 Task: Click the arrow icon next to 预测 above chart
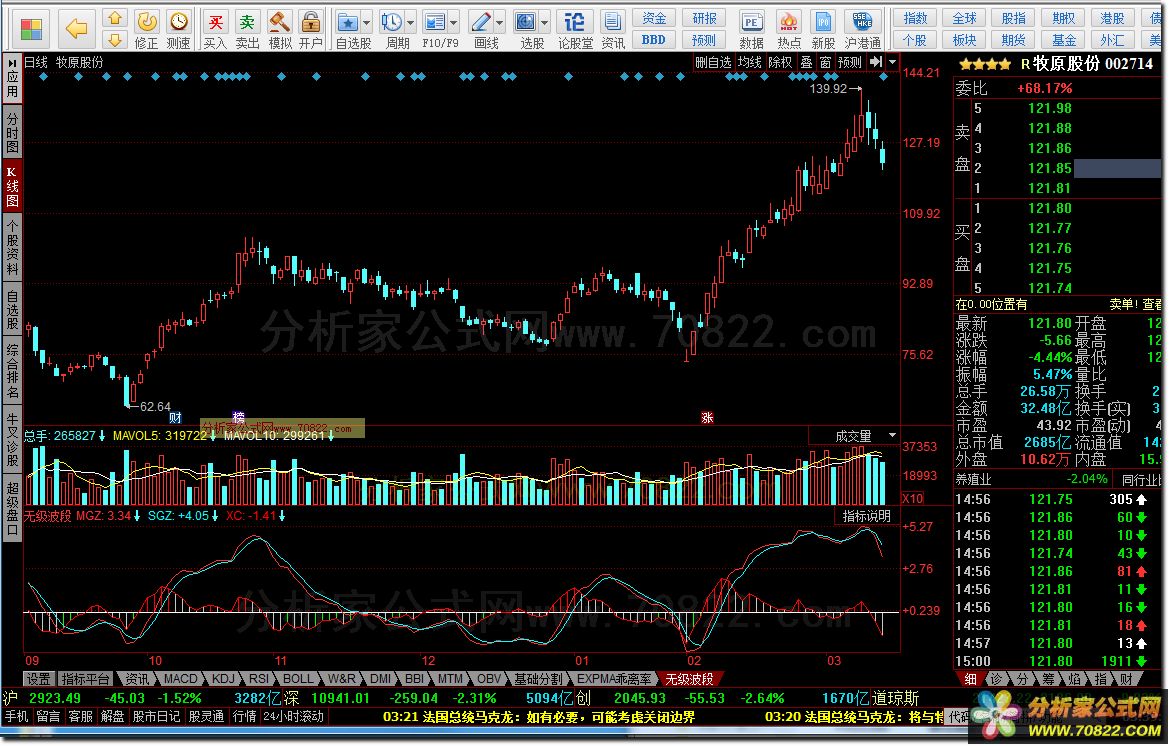(876, 62)
